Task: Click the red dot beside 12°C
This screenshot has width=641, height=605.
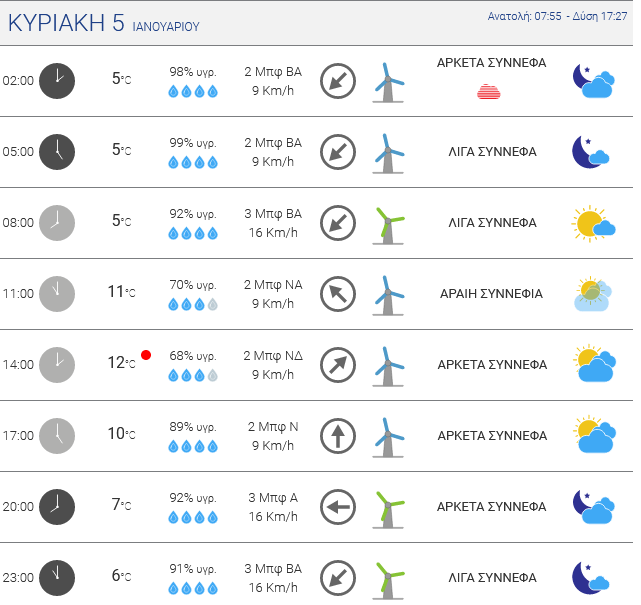Action: [146, 355]
